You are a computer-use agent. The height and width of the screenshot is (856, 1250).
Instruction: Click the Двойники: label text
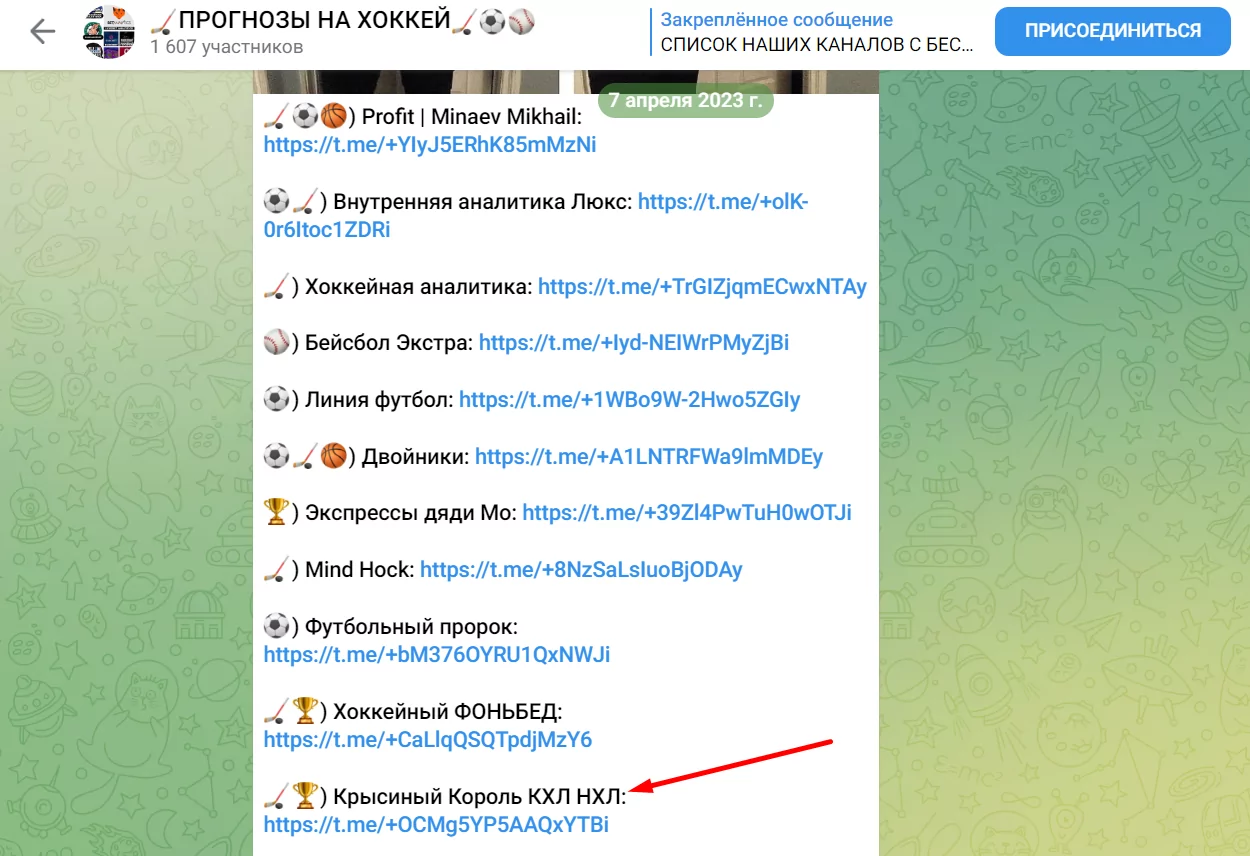415,457
